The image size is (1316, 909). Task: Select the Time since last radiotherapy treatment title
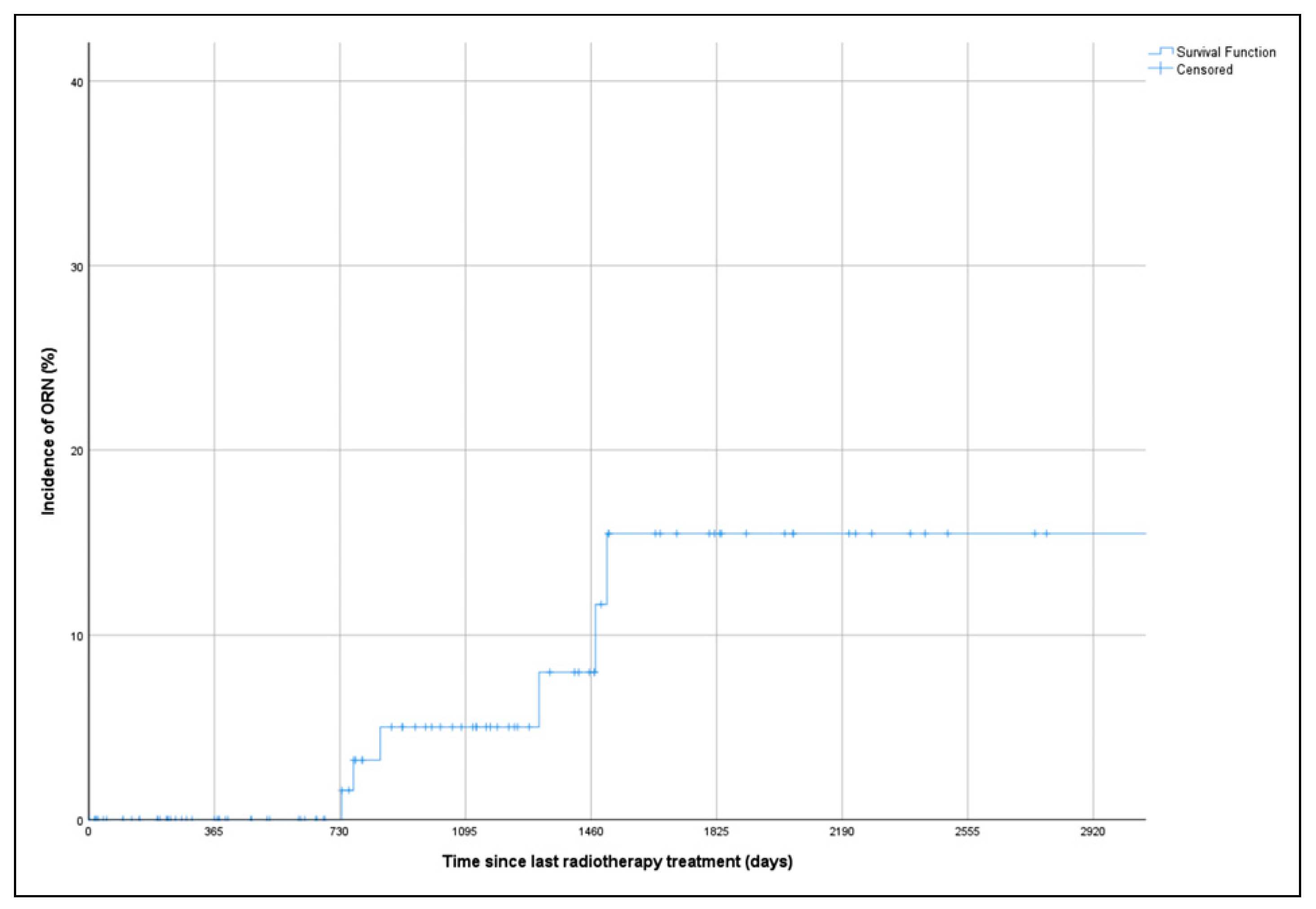pos(617,861)
